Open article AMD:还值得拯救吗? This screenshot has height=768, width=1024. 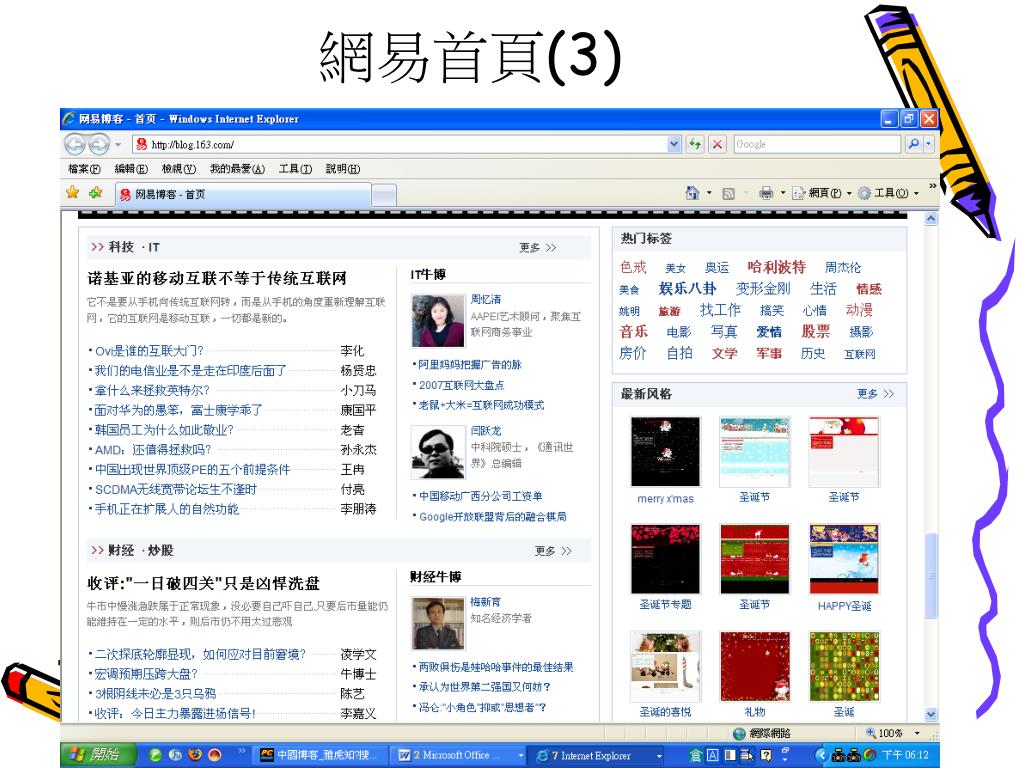(x=153, y=449)
